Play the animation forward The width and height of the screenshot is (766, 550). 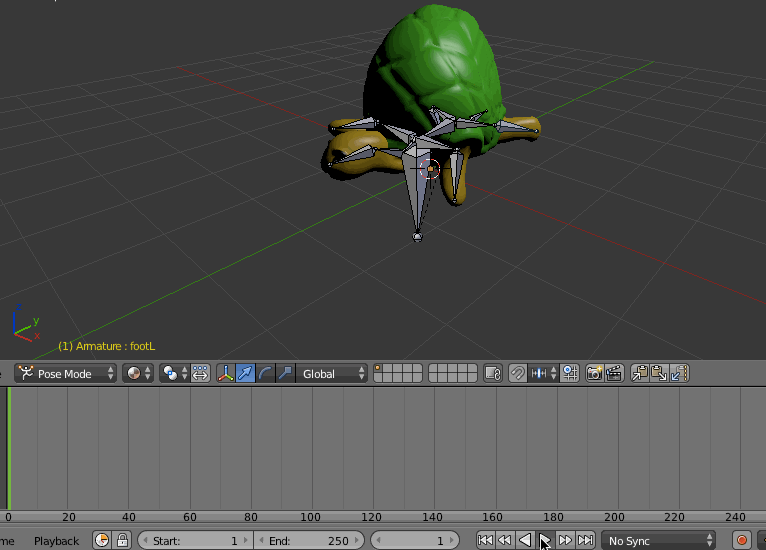pos(545,540)
